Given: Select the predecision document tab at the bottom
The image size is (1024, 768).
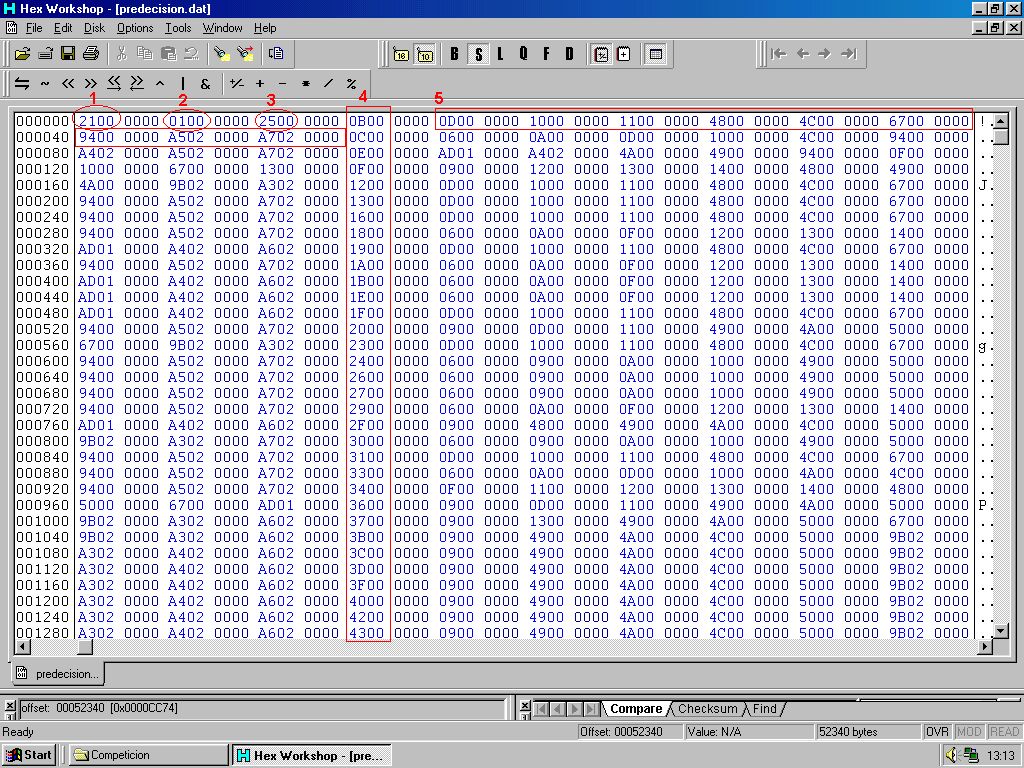Looking at the screenshot, I should tap(58, 674).
